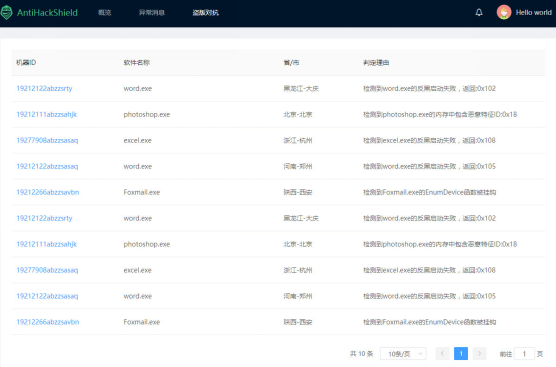Open the second 19212122abzzsasaq machine ID link

(47, 296)
